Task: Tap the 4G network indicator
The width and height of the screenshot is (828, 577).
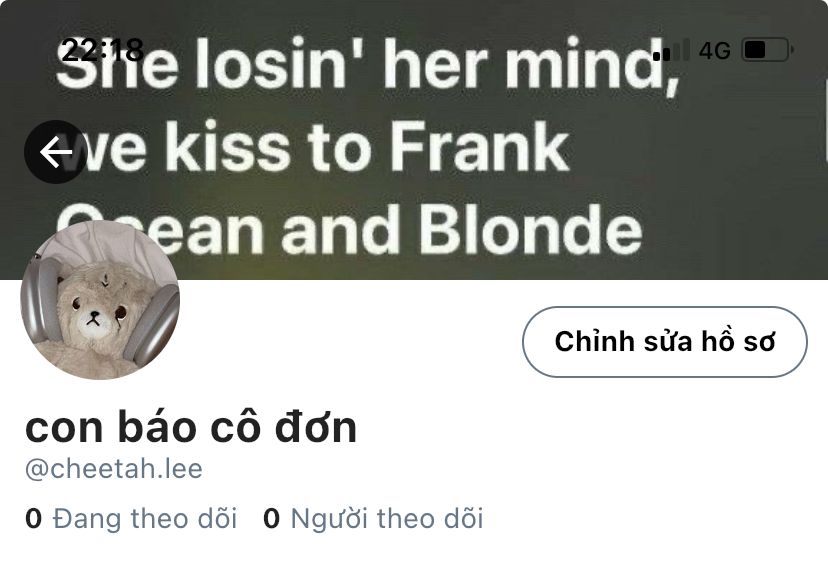Action: pos(714,50)
